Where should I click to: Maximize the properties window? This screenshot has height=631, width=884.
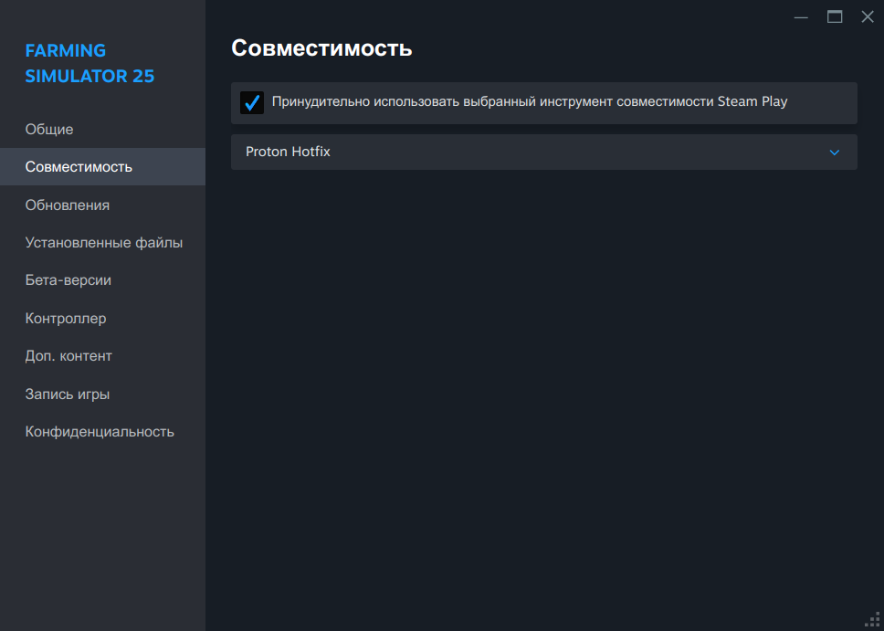(x=834, y=17)
